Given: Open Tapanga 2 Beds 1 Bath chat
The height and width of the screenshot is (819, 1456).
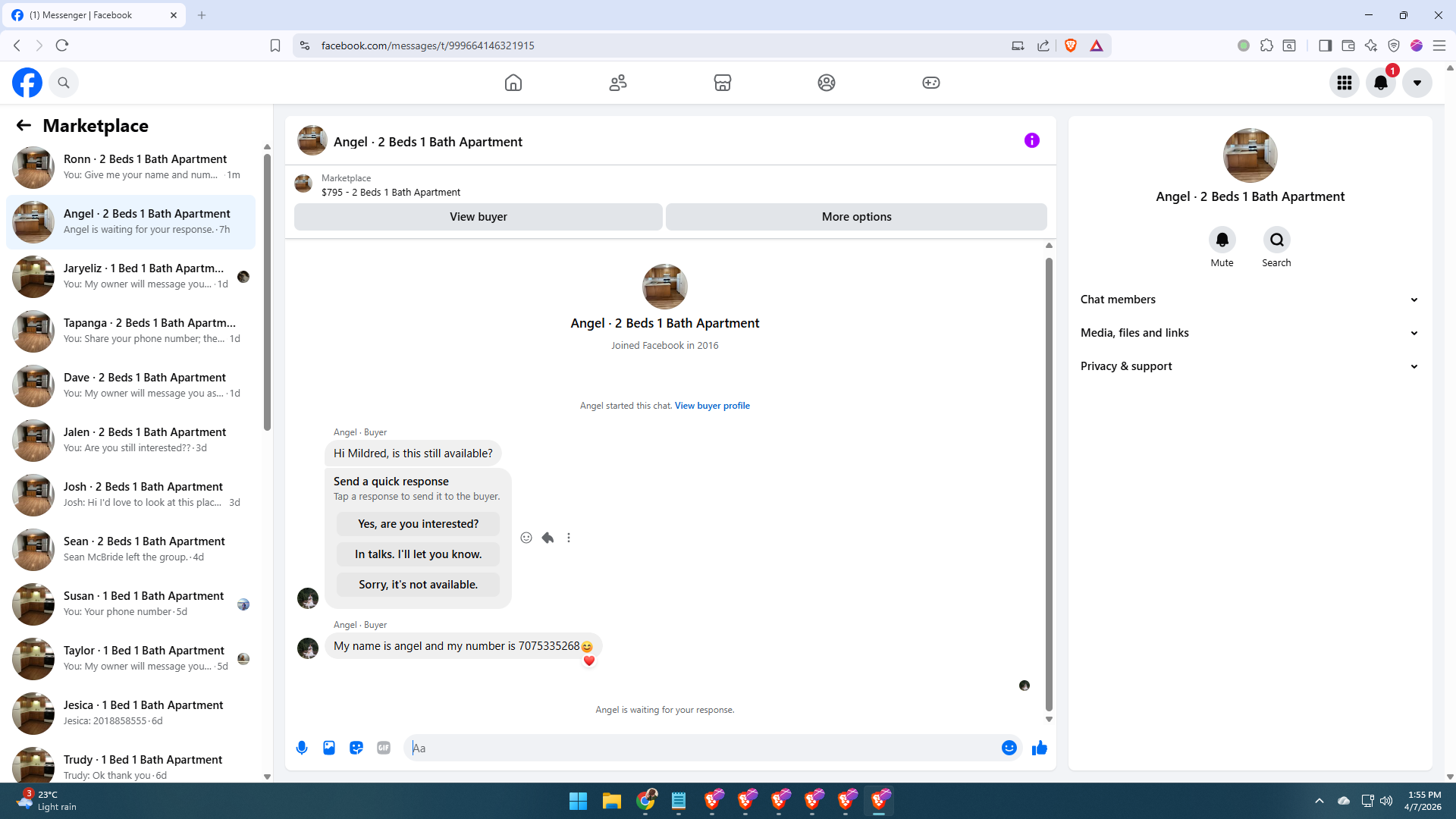Looking at the screenshot, I should click(x=130, y=331).
